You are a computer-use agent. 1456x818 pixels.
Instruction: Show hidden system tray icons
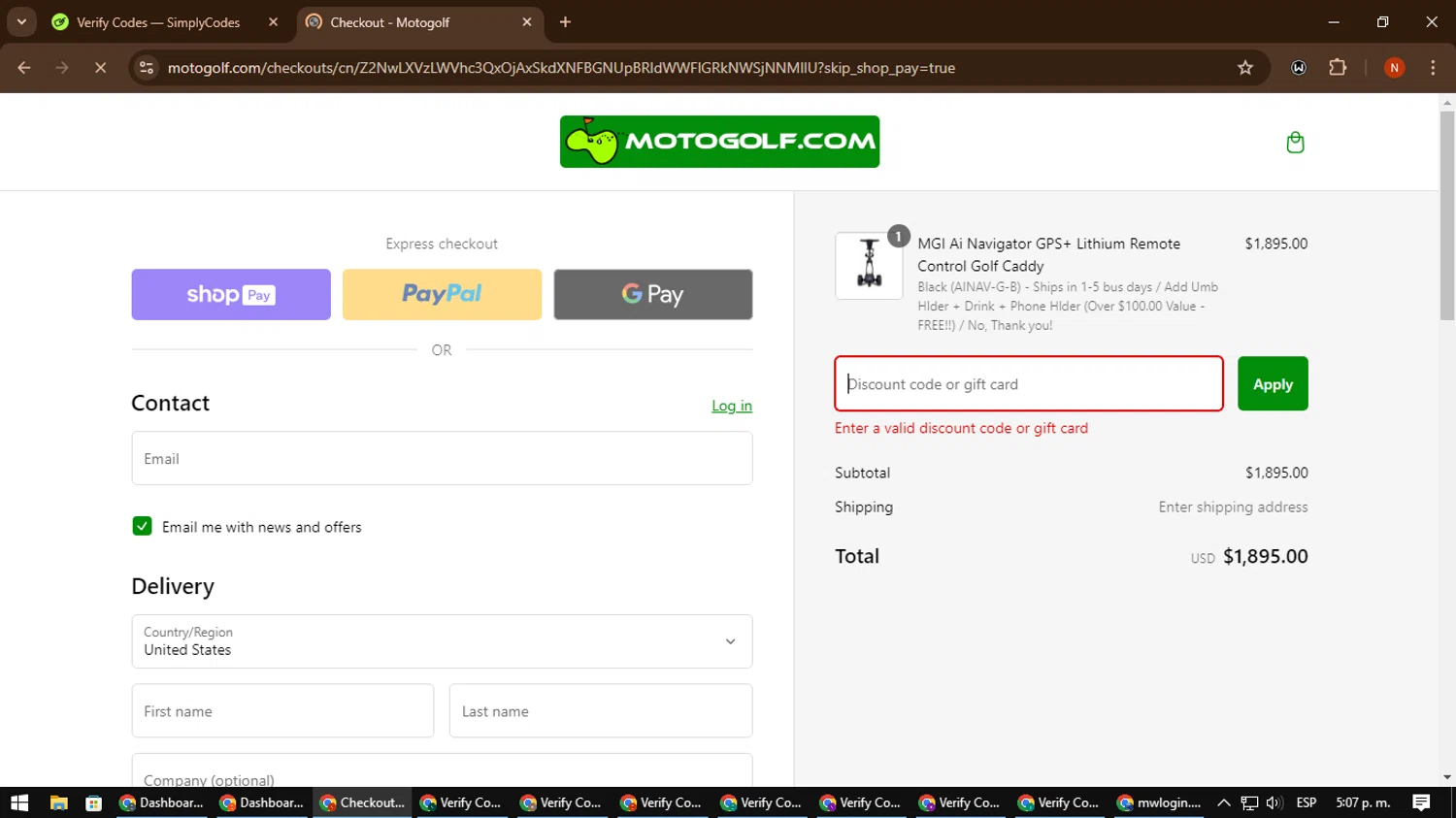[1224, 802]
